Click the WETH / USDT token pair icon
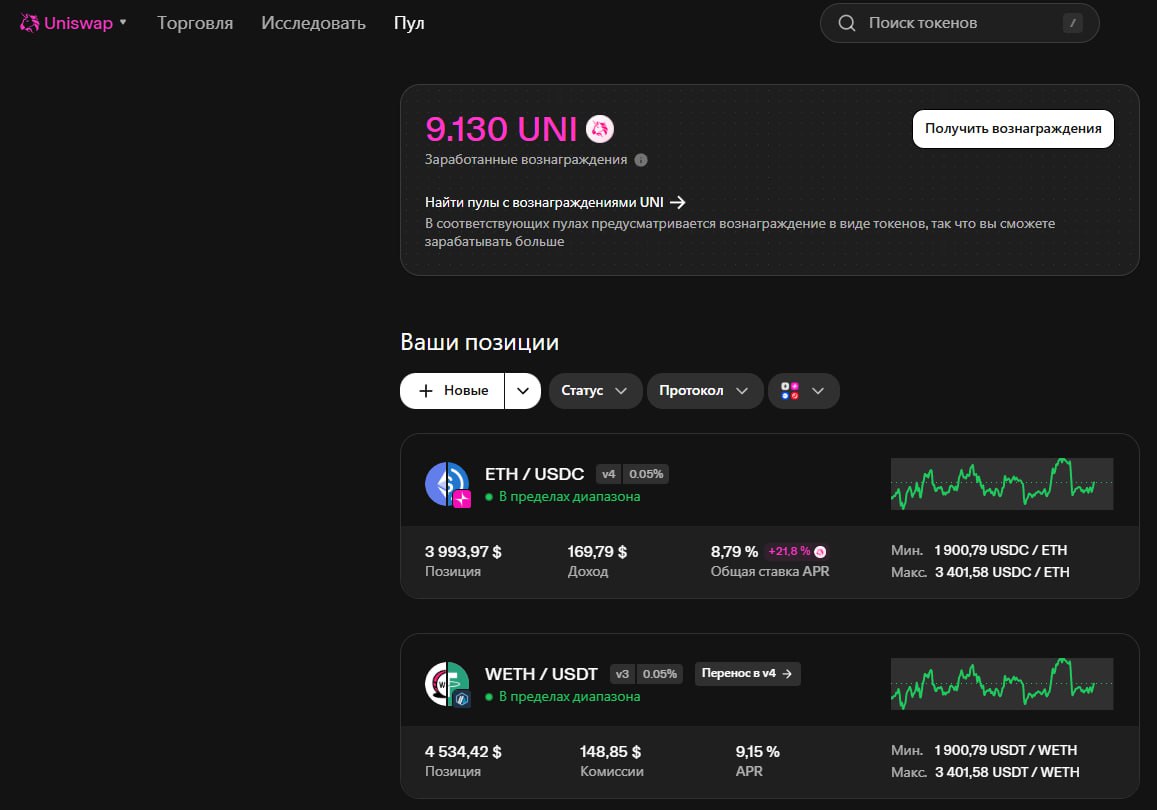 (x=447, y=685)
